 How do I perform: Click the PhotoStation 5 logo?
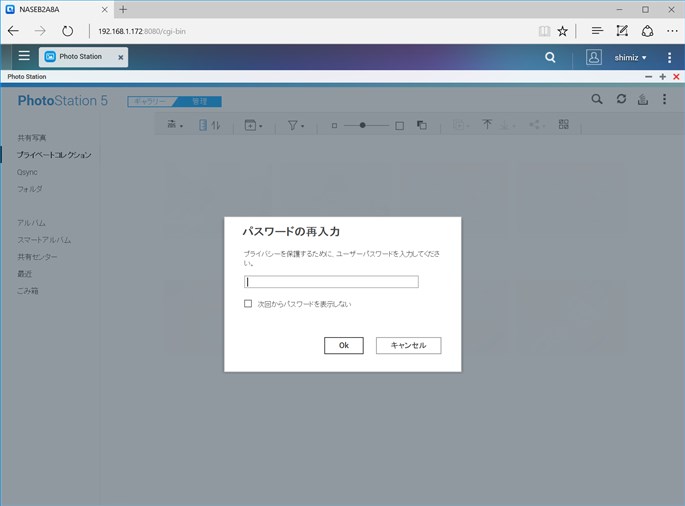coord(62,101)
